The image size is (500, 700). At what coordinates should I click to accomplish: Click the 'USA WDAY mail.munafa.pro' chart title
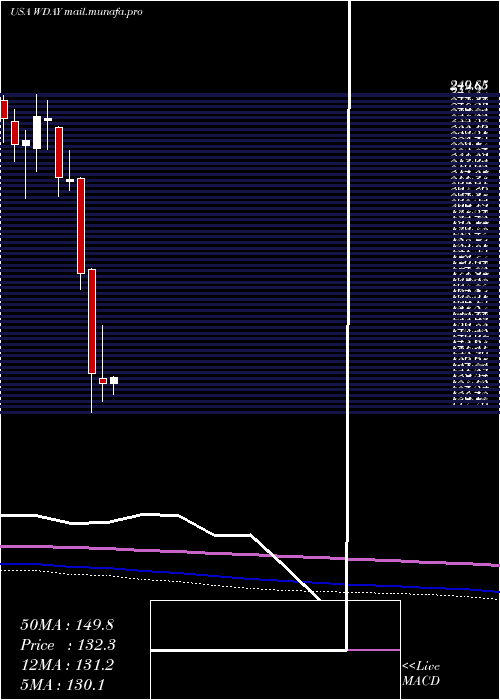point(76,12)
